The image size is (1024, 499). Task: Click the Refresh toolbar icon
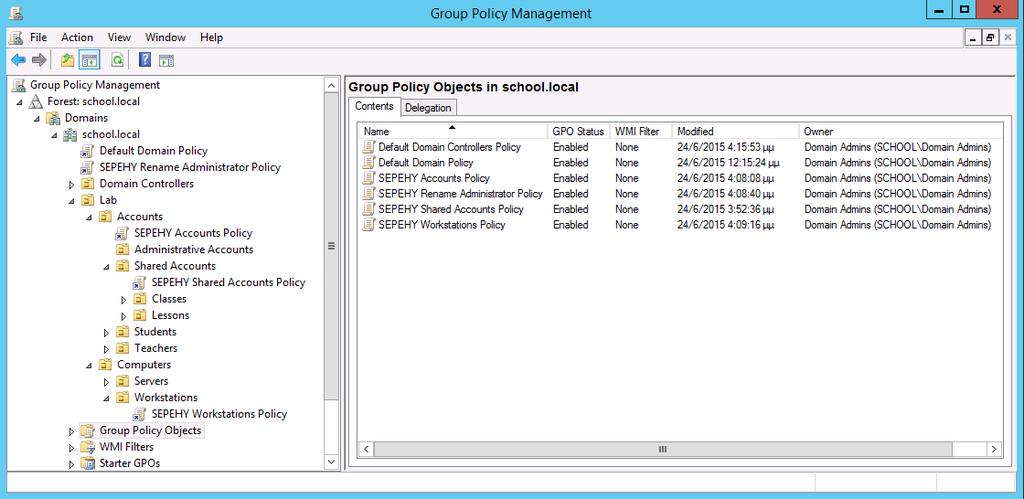pyautogui.click(x=118, y=61)
